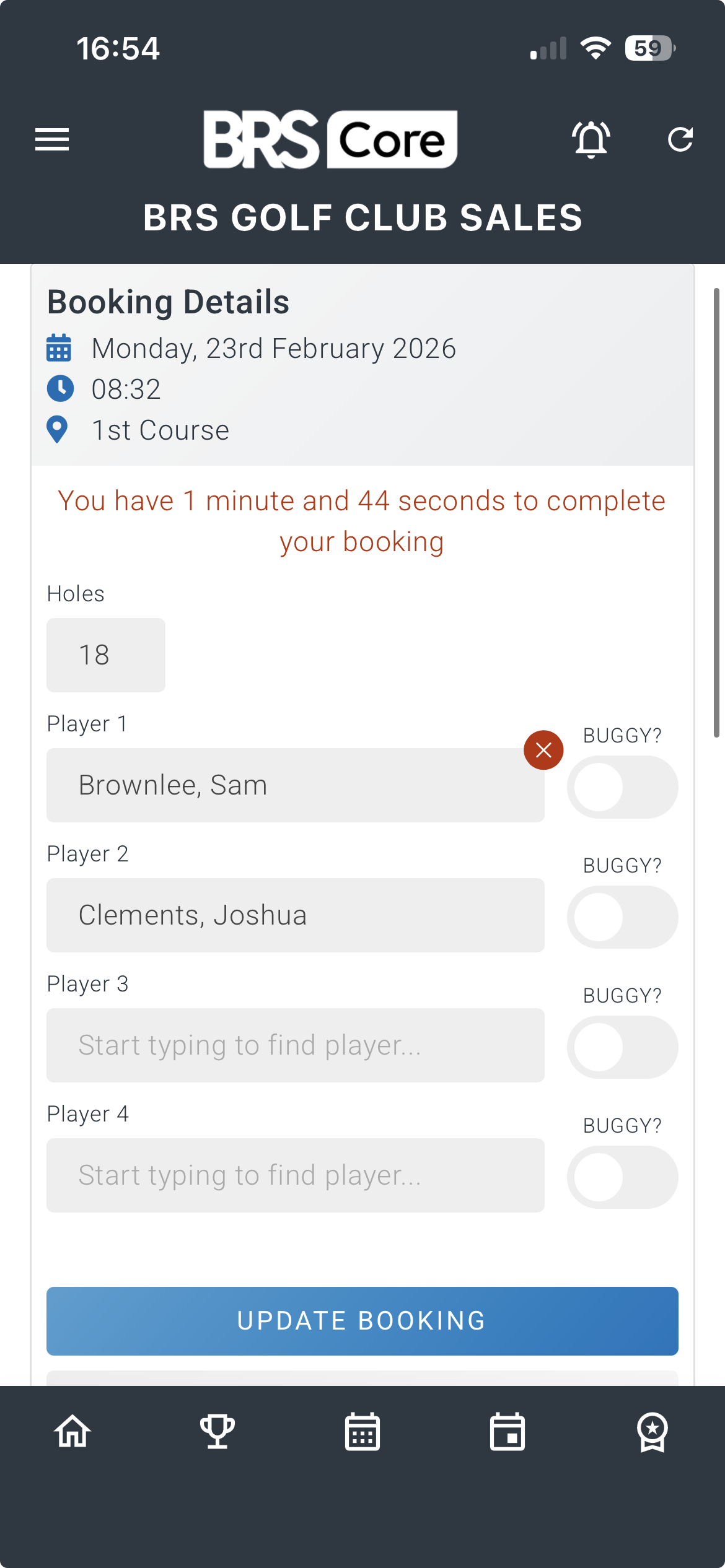Toggle buggy switch for Player 2
The image size is (725, 1568).
tap(622, 917)
